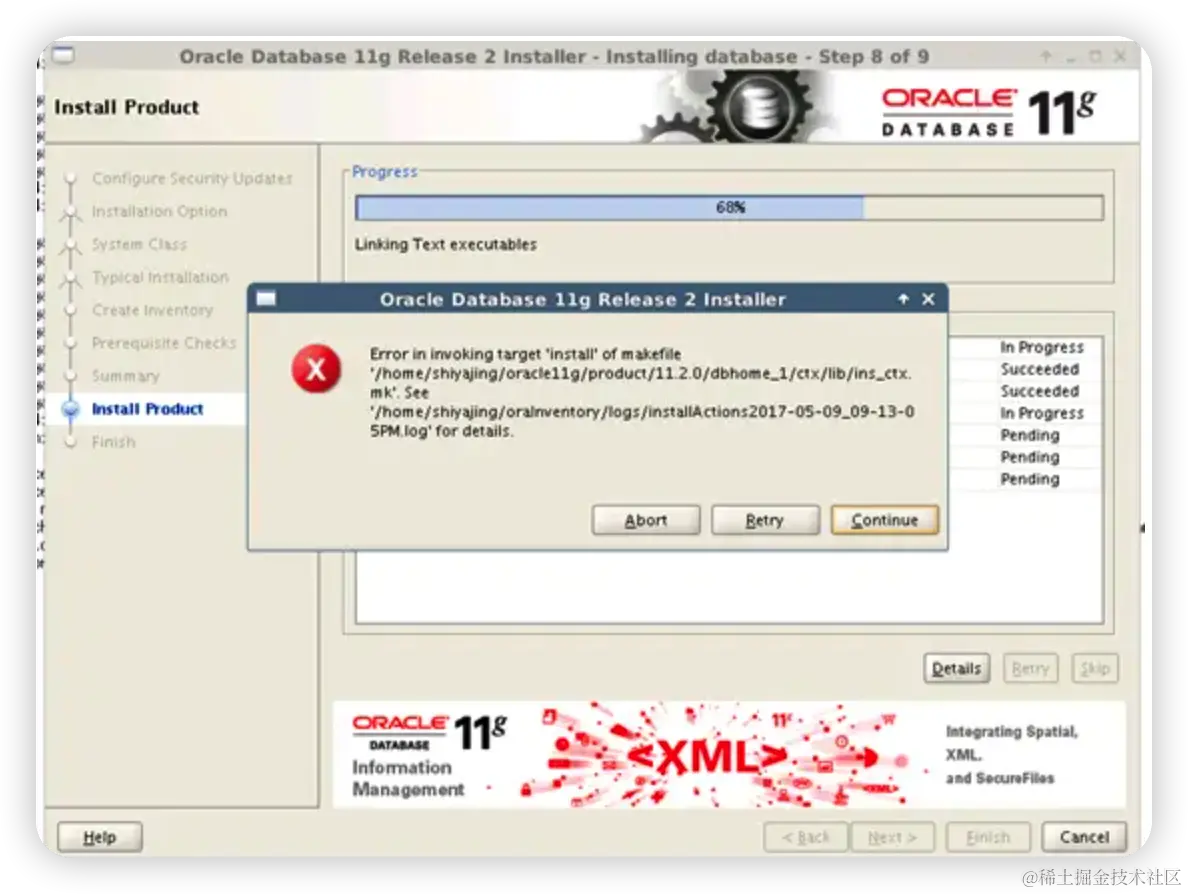Open the error dialog window menu icon
Viewport: 1188px width, 894px height.
point(266,299)
